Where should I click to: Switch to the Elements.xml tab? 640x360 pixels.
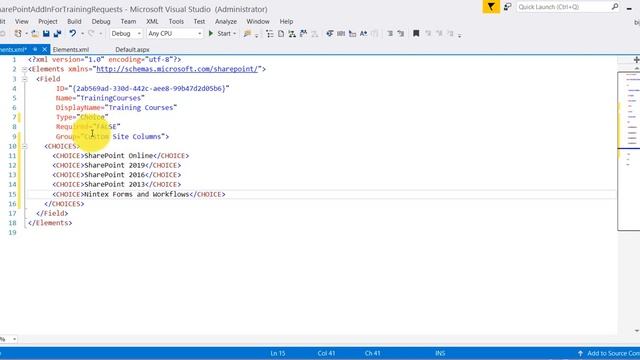(71, 49)
